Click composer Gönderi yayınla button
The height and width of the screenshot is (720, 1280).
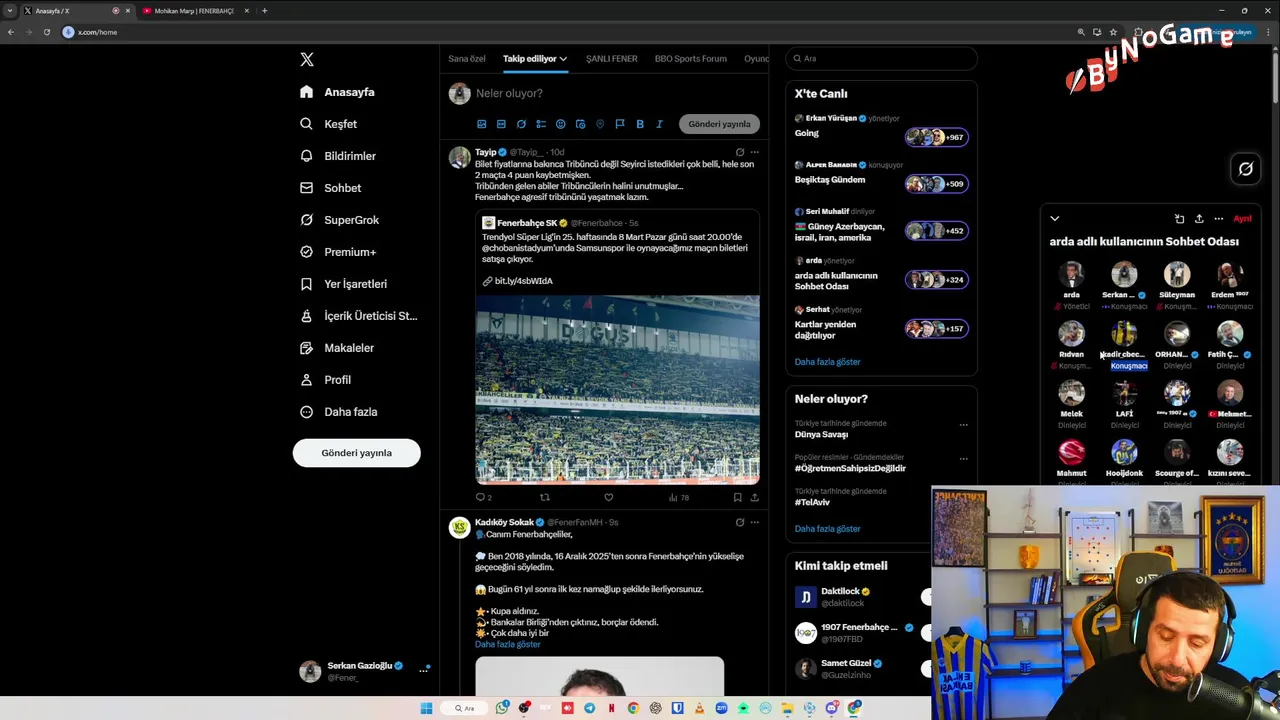coord(719,124)
